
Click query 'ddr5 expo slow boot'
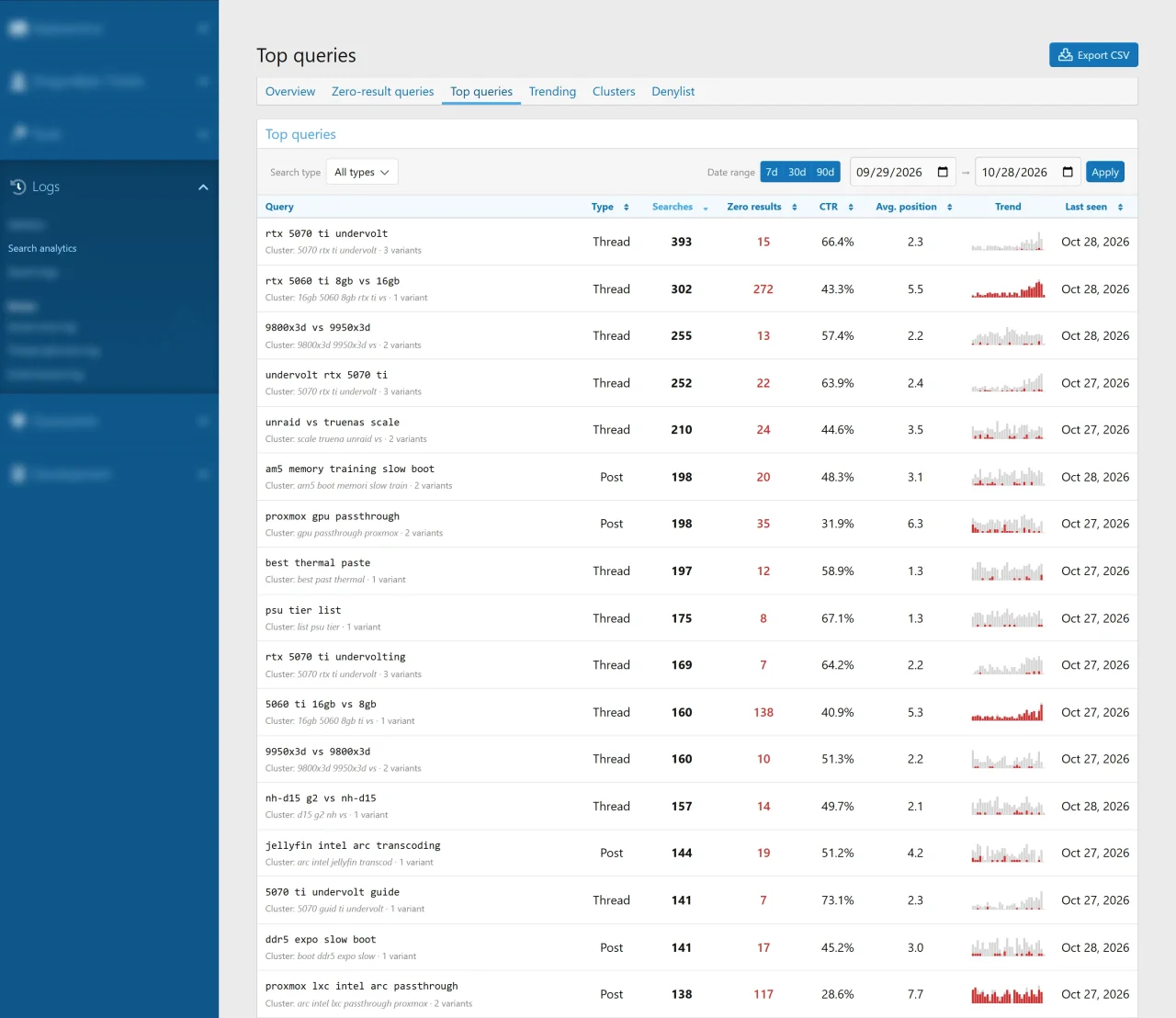(x=321, y=940)
